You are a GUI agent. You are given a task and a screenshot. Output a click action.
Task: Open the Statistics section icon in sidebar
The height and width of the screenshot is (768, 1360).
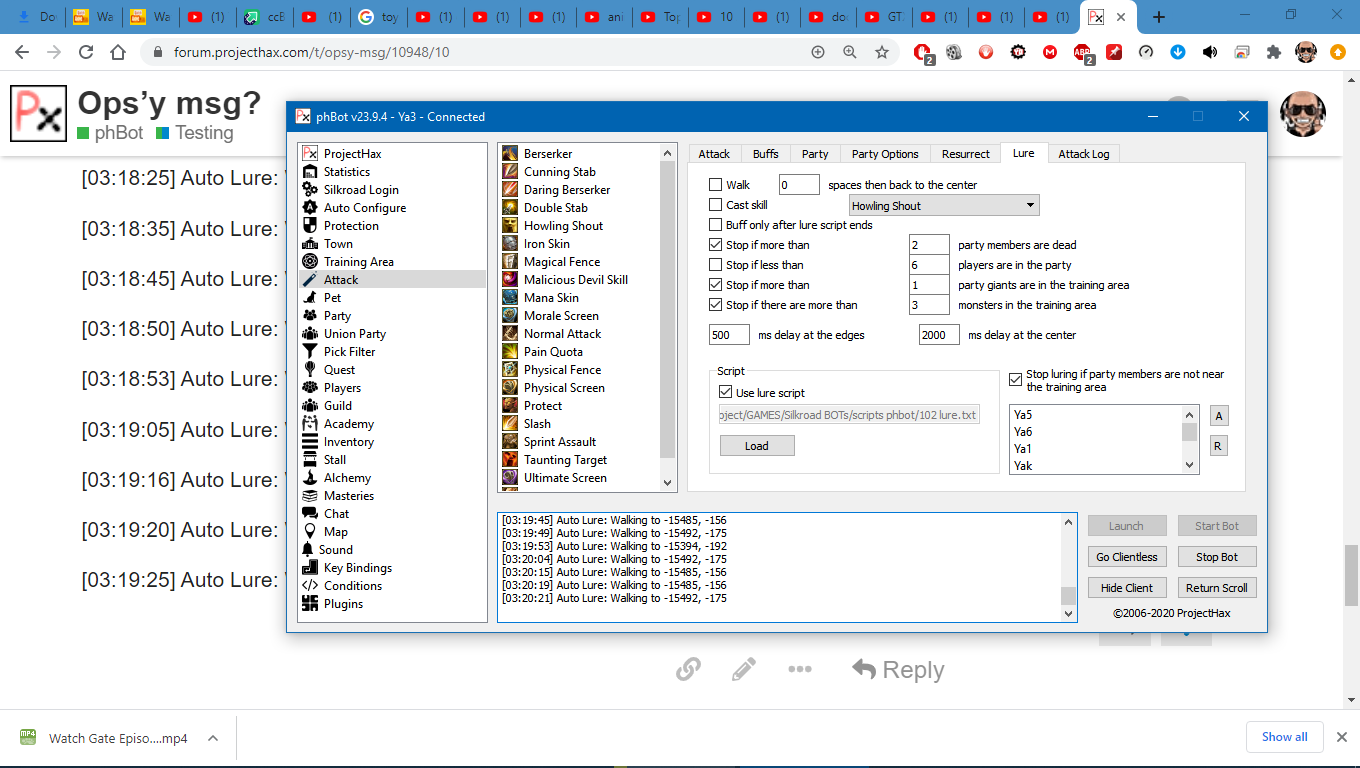pos(310,172)
